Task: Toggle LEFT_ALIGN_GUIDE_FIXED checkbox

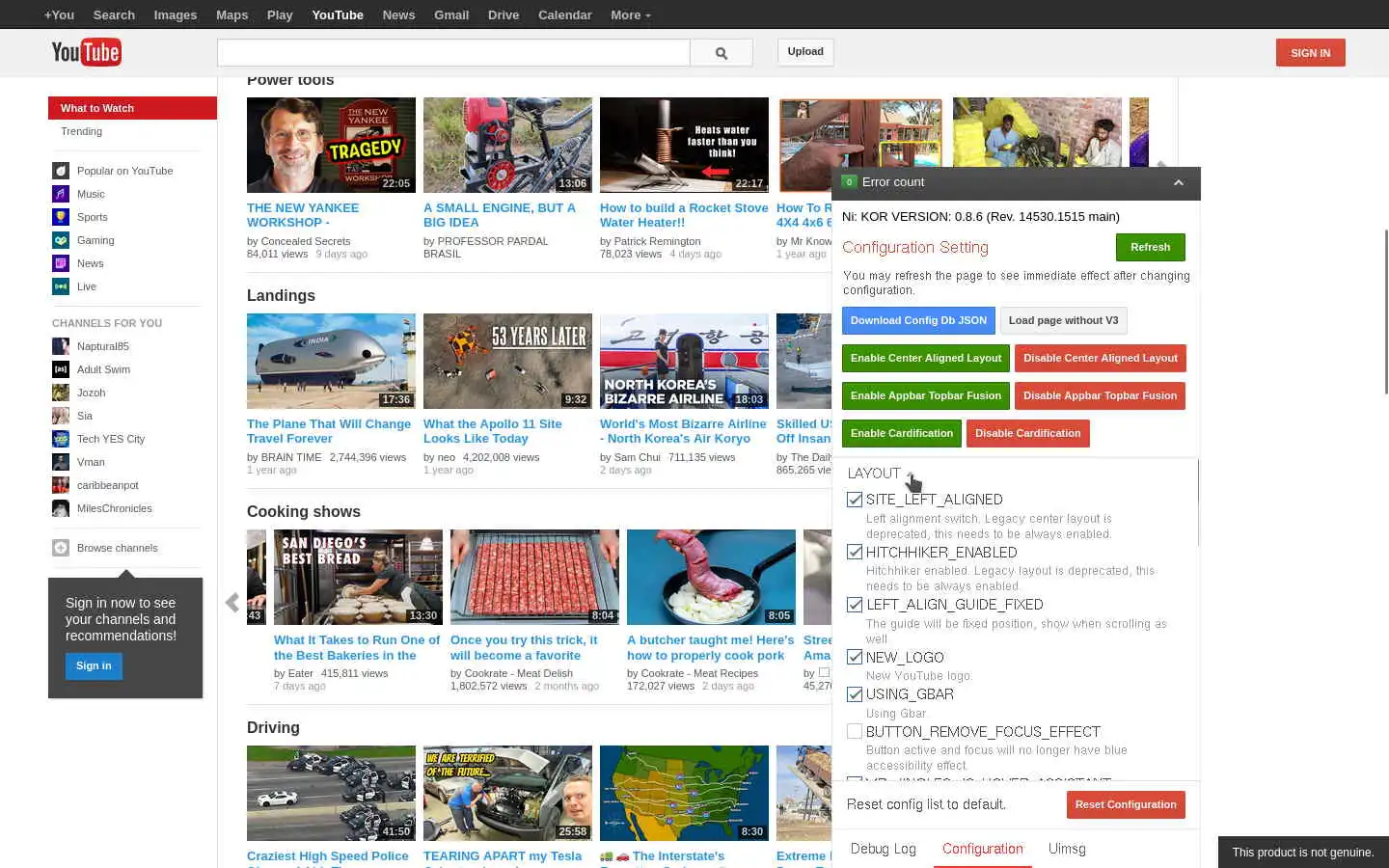Action: pyautogui.click(x=855, y=605)
